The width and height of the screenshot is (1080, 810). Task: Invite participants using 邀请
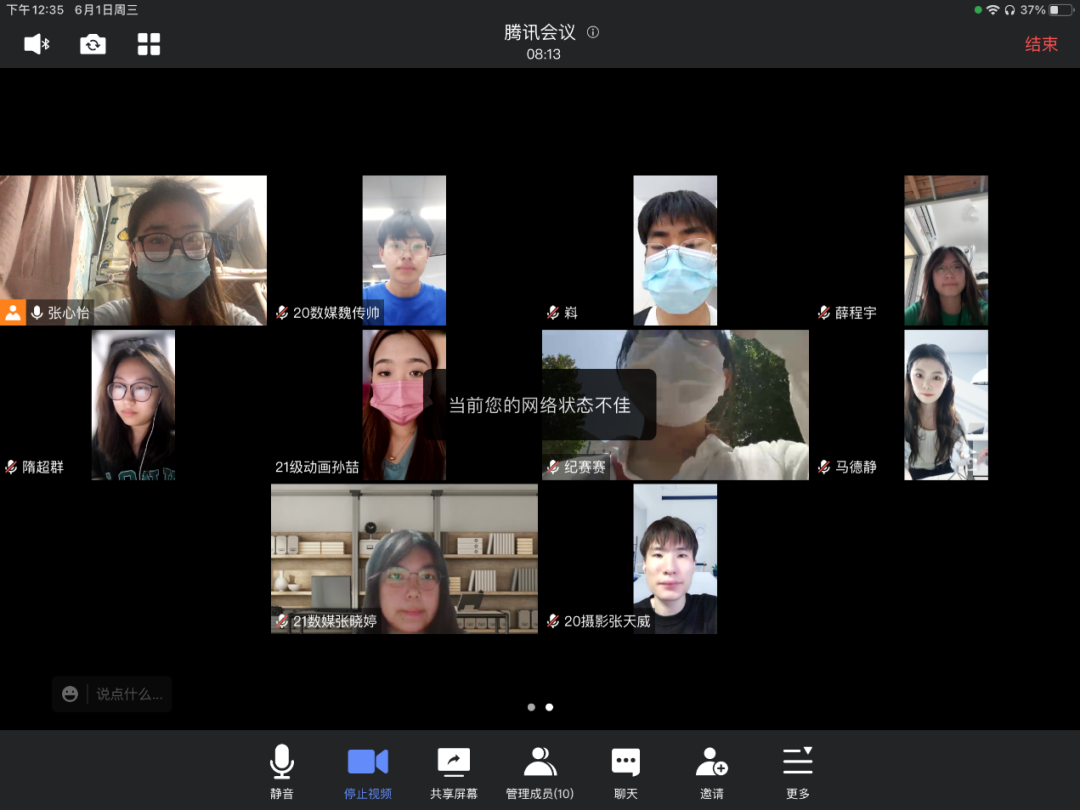point(712,772)
